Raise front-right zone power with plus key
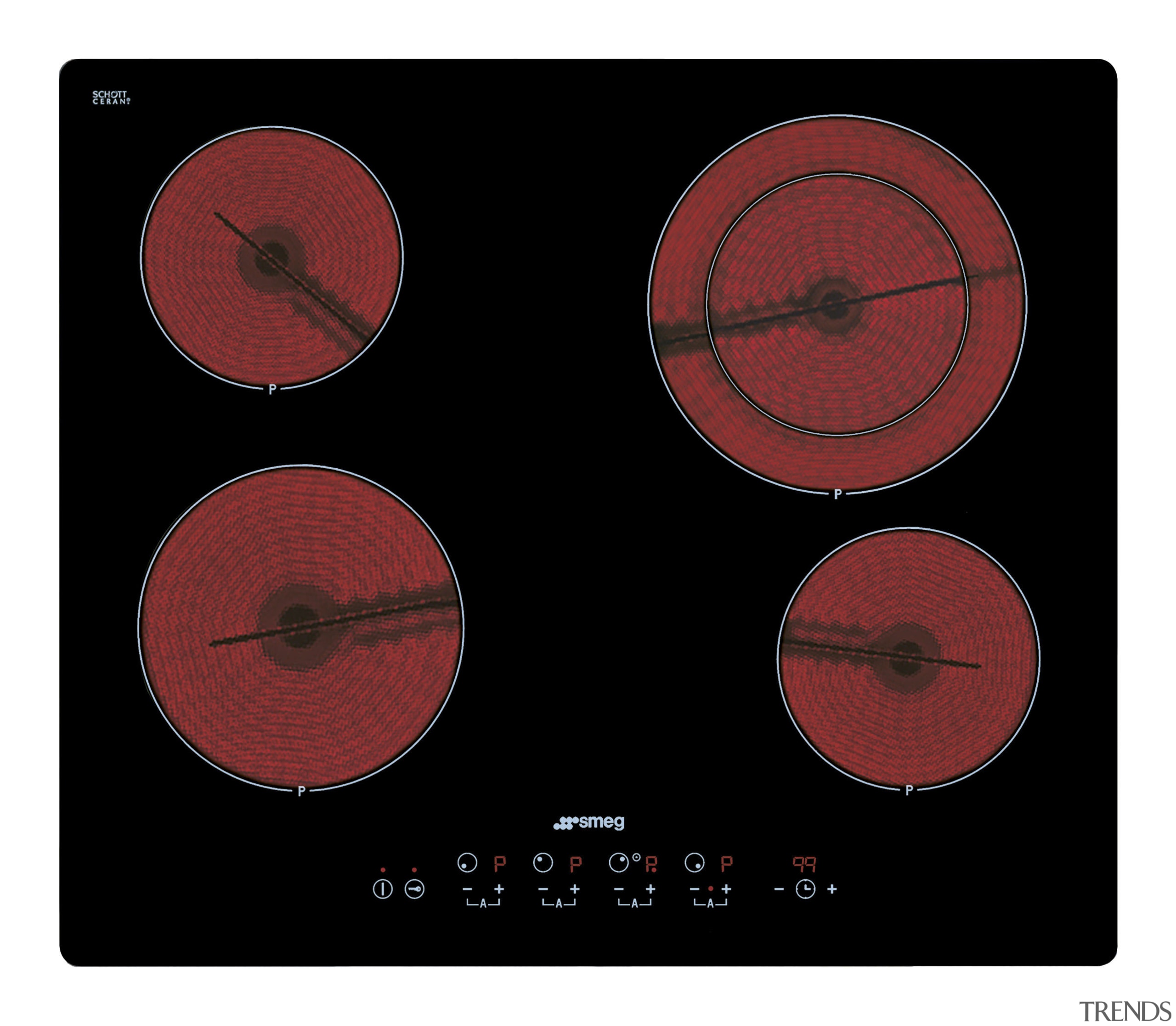This screenshot has width=1176, height=1026. 727,889
